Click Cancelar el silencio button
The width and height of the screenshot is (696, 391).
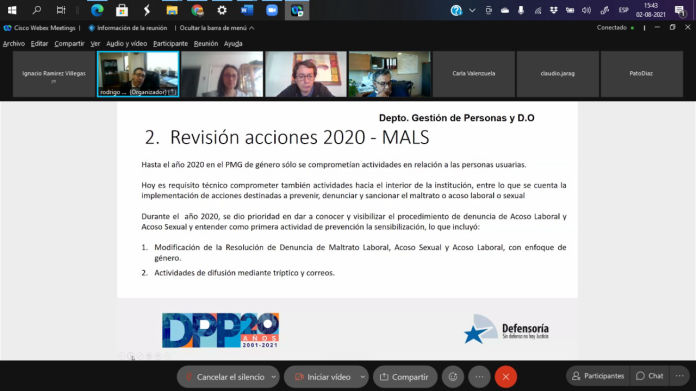(x=224, y=377)
